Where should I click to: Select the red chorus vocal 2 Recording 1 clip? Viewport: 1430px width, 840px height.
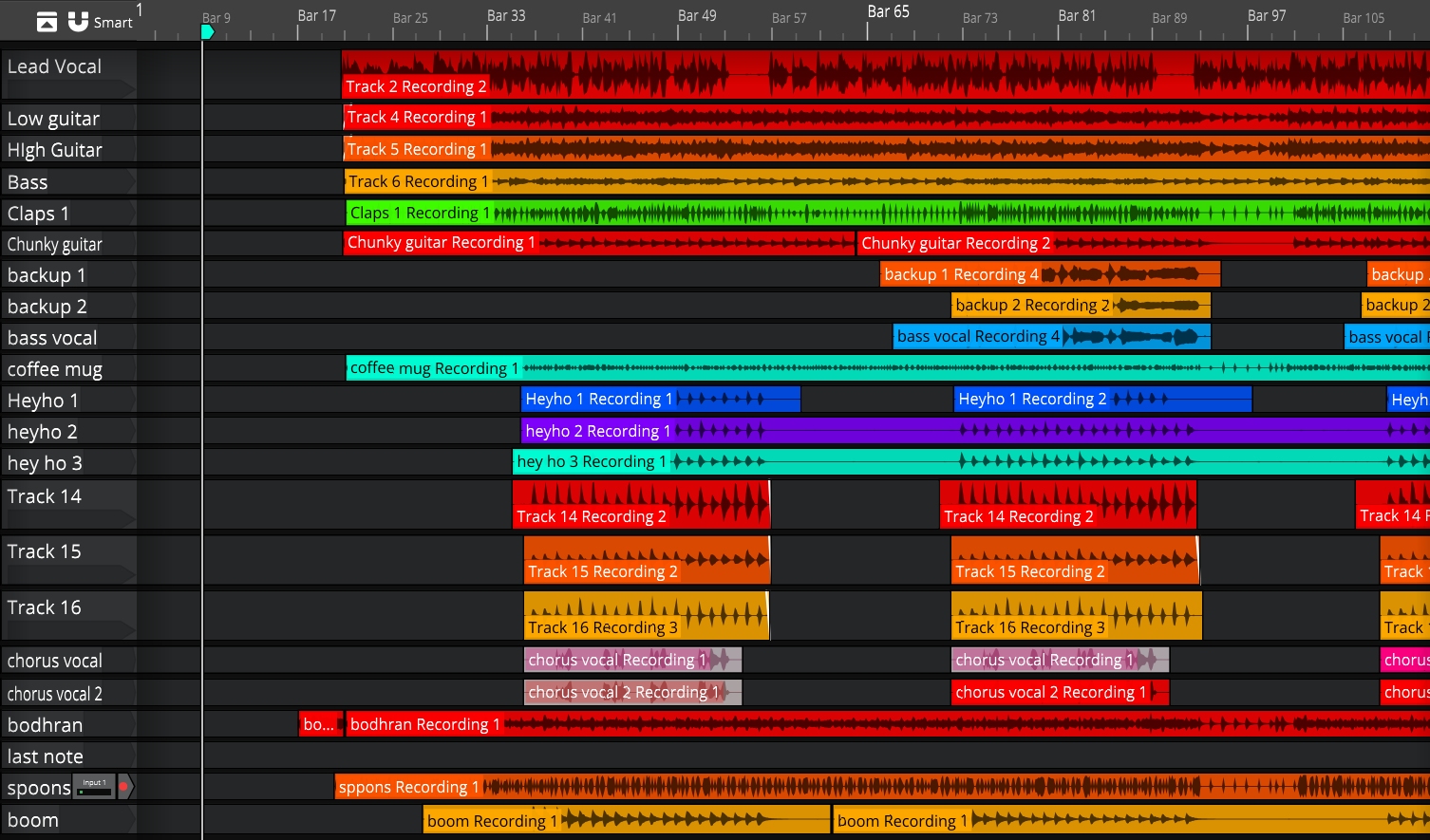(1059, 692)
